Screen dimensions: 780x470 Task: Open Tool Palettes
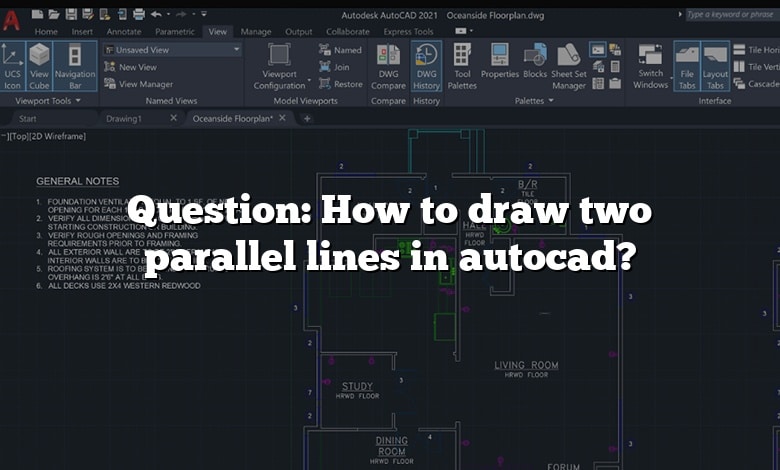pyautogui.click(x=462, y=66)
